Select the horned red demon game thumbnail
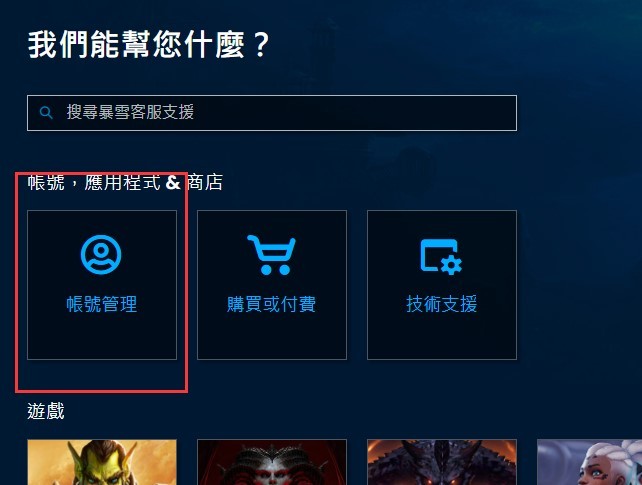642x485 pixels. 272,462
